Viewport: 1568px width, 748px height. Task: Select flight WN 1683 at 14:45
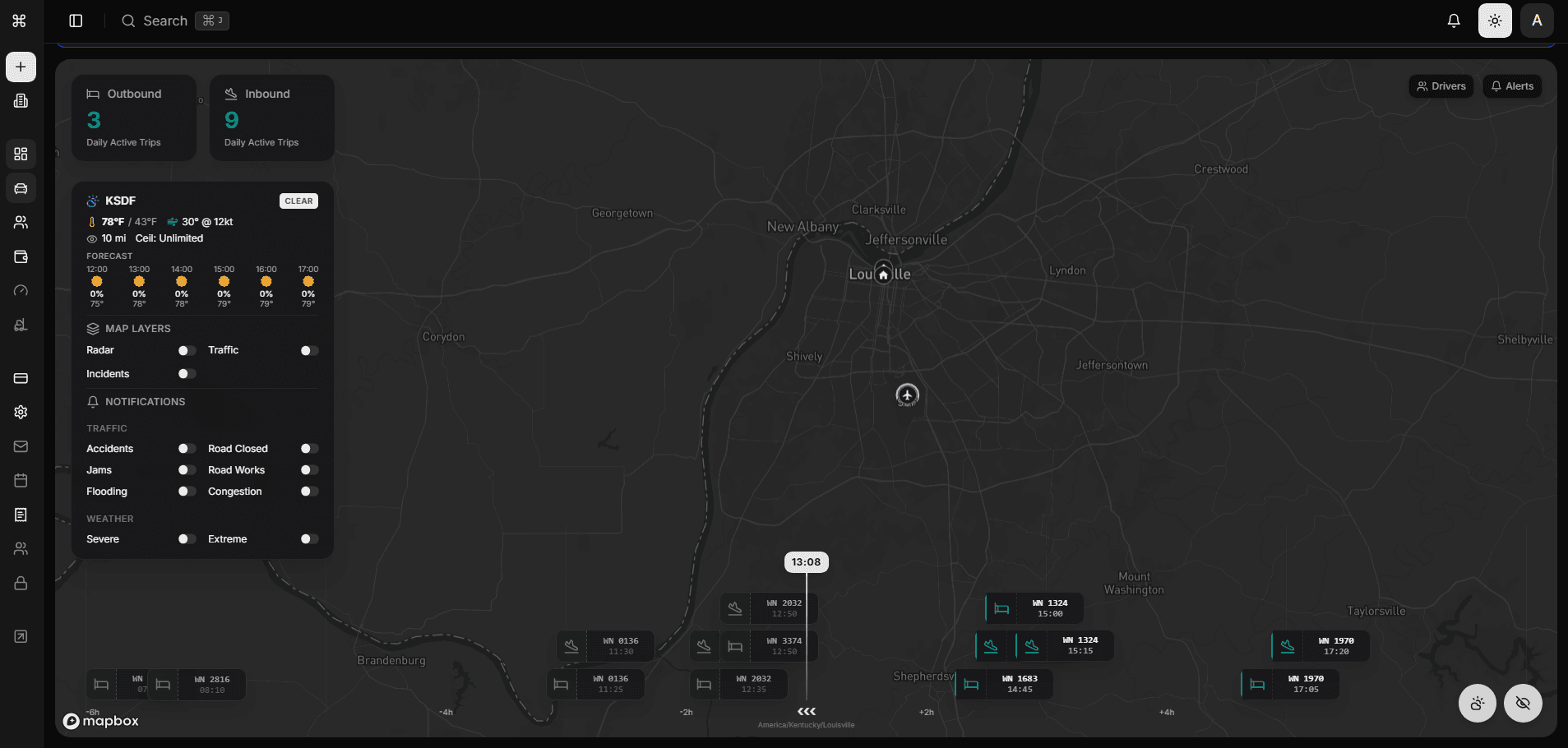[x=1004, y=684]
